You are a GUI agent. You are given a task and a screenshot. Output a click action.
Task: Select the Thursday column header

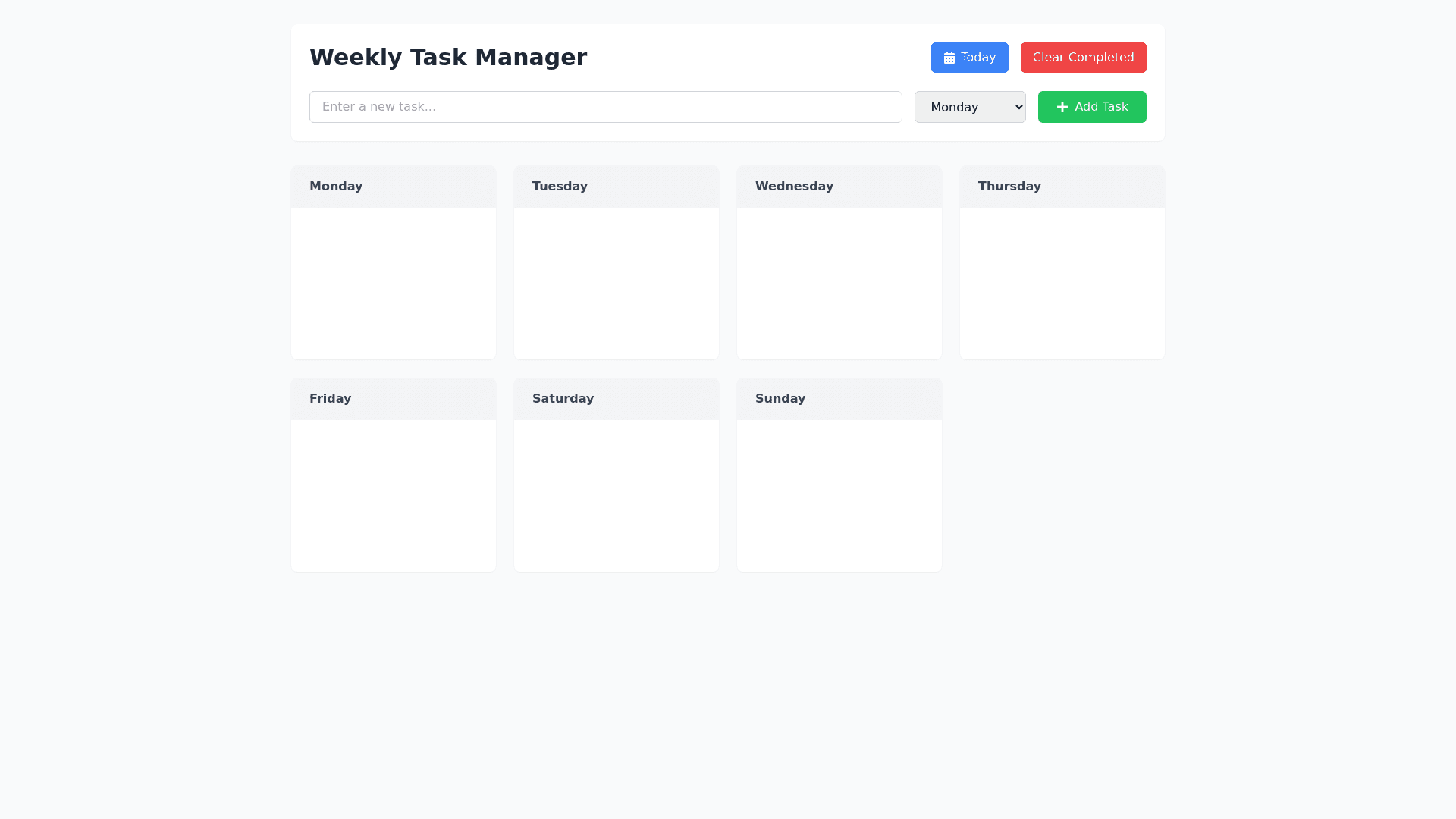1009,187
